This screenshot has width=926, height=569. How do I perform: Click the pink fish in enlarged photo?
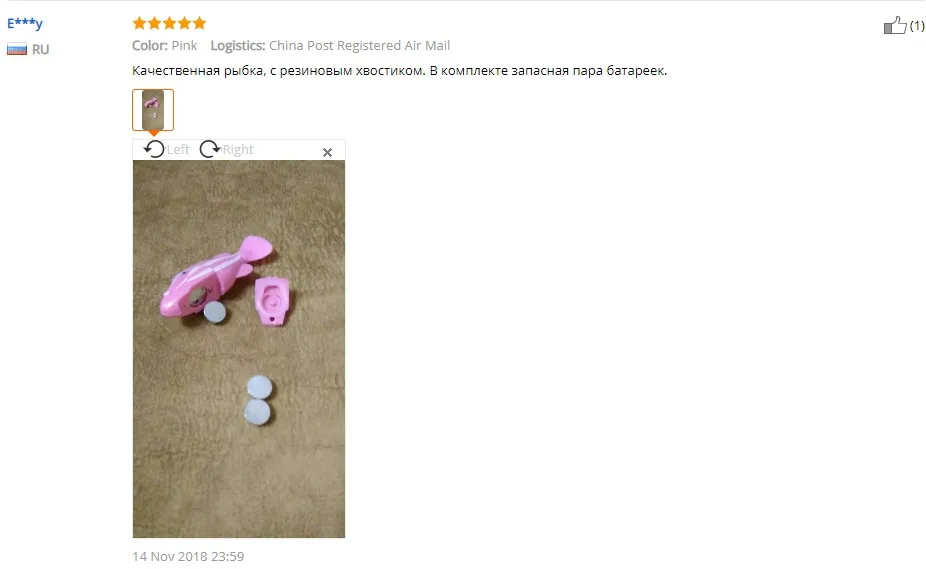coord(214,277)
